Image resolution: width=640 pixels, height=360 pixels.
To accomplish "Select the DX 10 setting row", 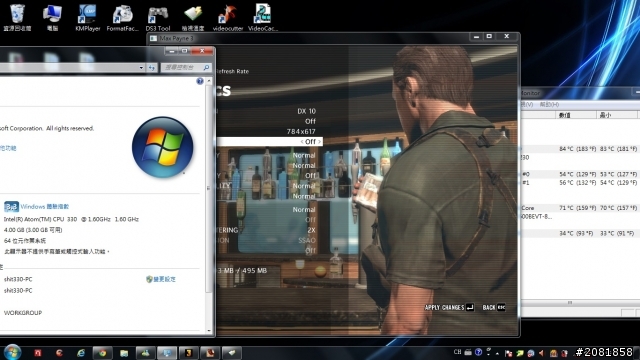I will coord(307,111).
